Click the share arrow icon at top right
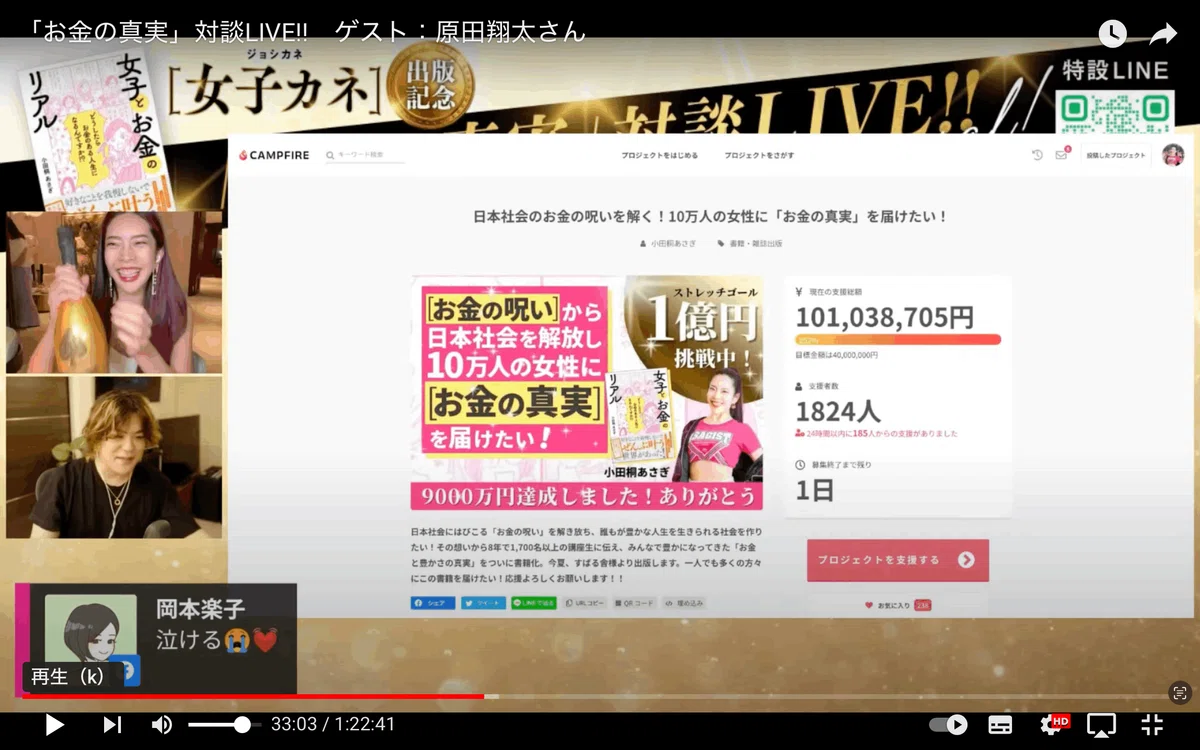 point(1163,34)
